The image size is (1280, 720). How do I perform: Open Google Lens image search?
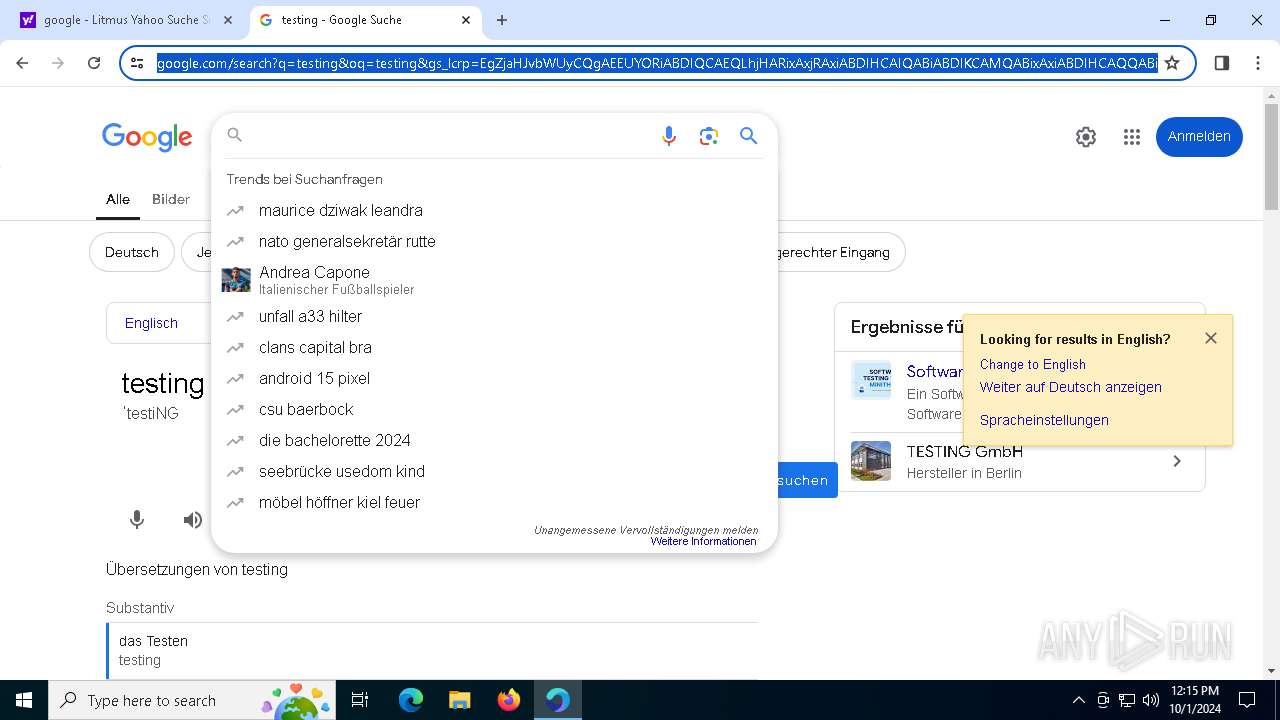click(709, 136)
